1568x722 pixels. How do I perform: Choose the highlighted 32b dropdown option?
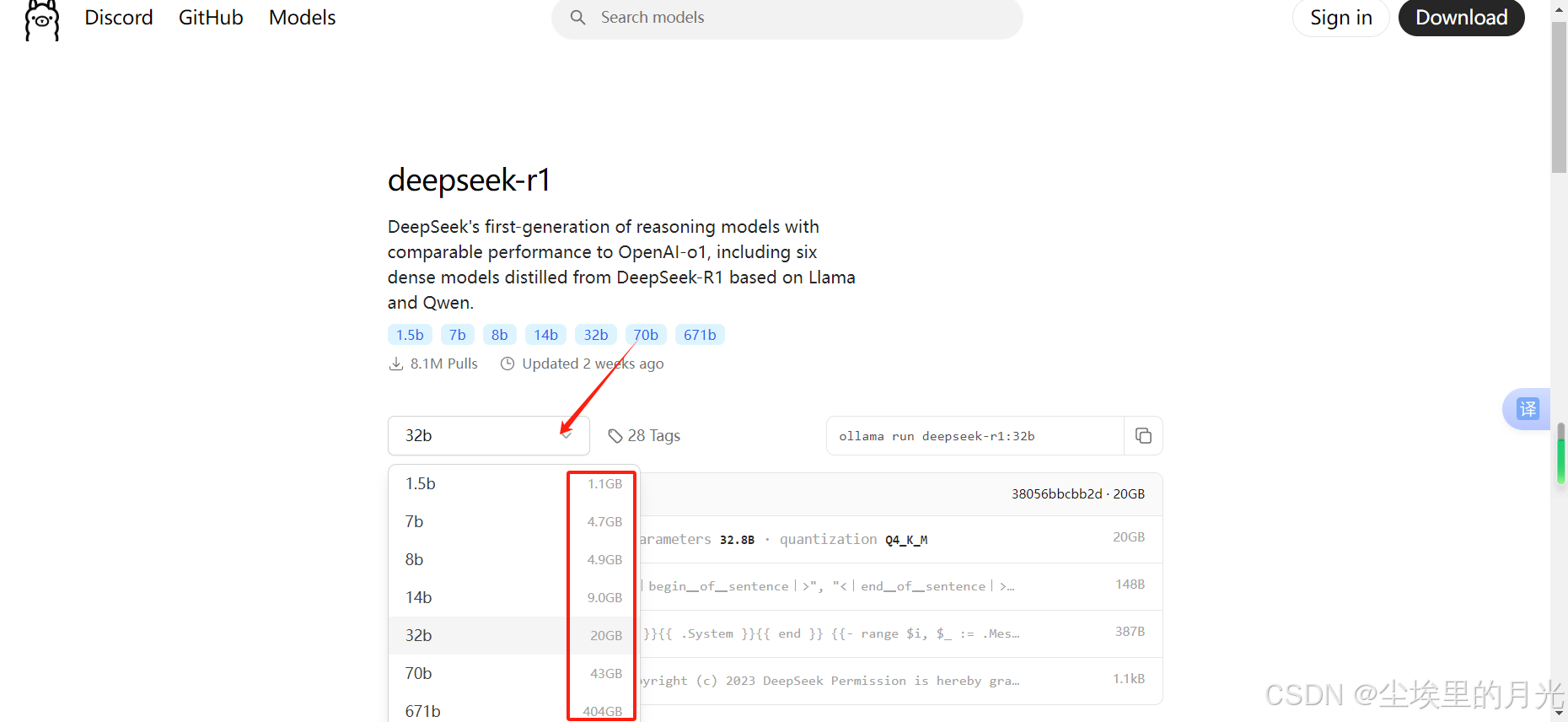[x=514, y=636]
